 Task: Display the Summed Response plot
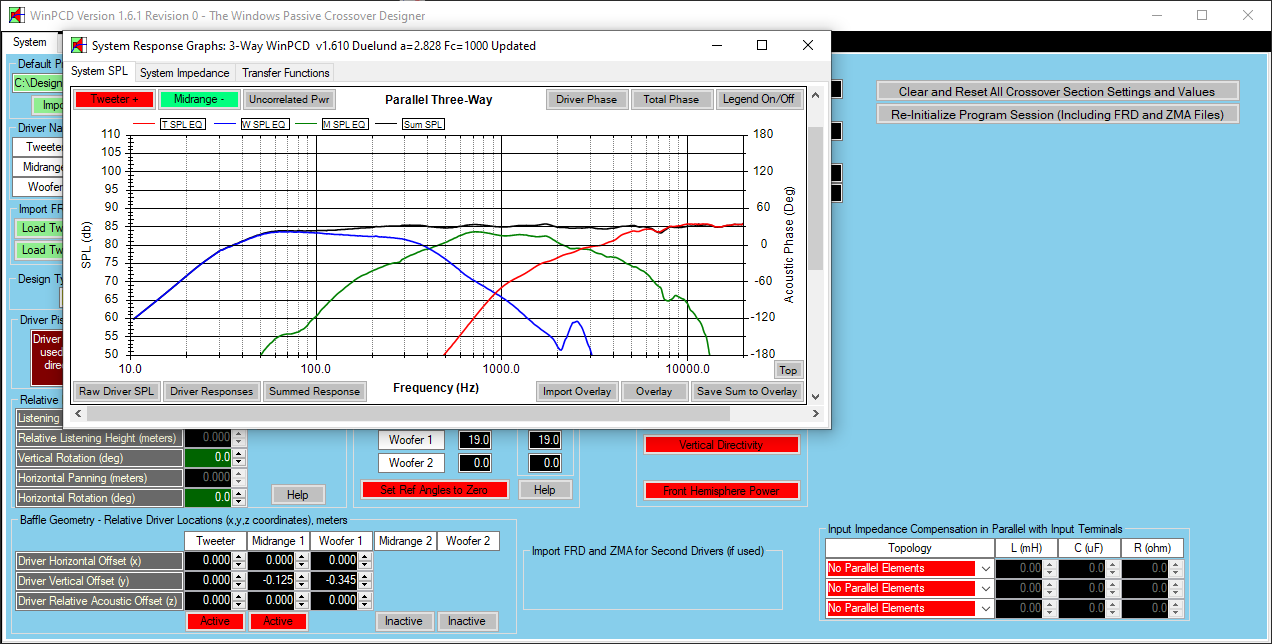pos(315,391)
